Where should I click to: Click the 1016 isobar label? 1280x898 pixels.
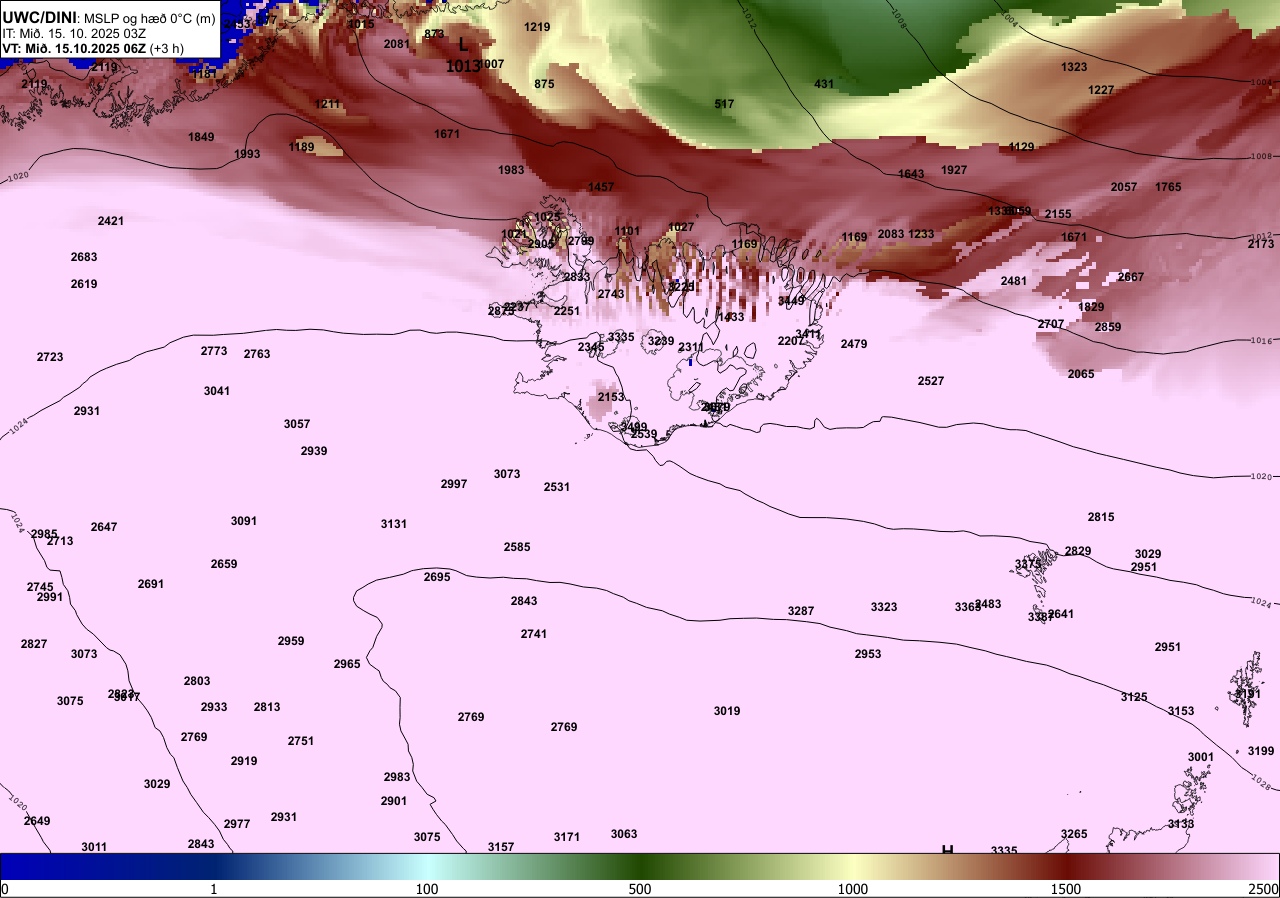pos(1262,341)
